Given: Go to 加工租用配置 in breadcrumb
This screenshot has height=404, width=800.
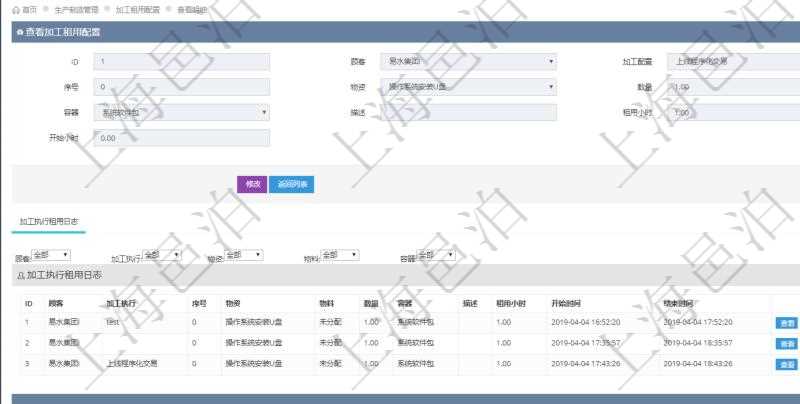Looking at the screenshot, I should click(137, 9).
